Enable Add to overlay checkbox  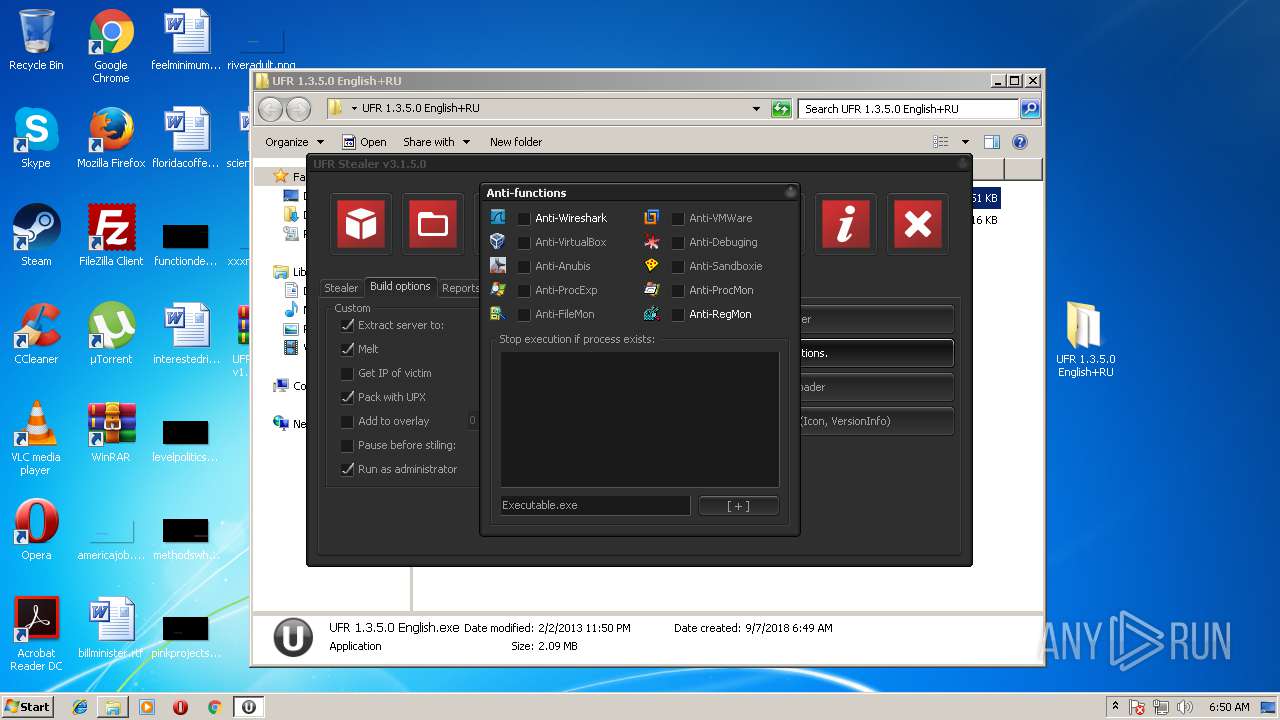click(347, 421)
